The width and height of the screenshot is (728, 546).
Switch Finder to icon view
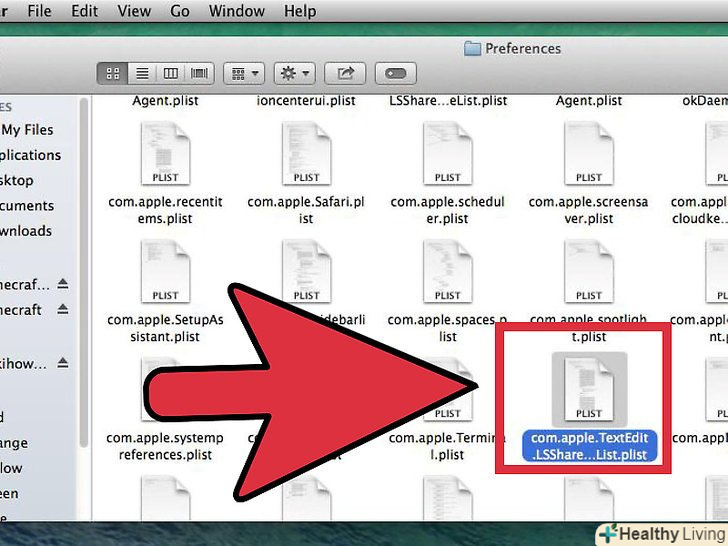[x=112, y=73]
